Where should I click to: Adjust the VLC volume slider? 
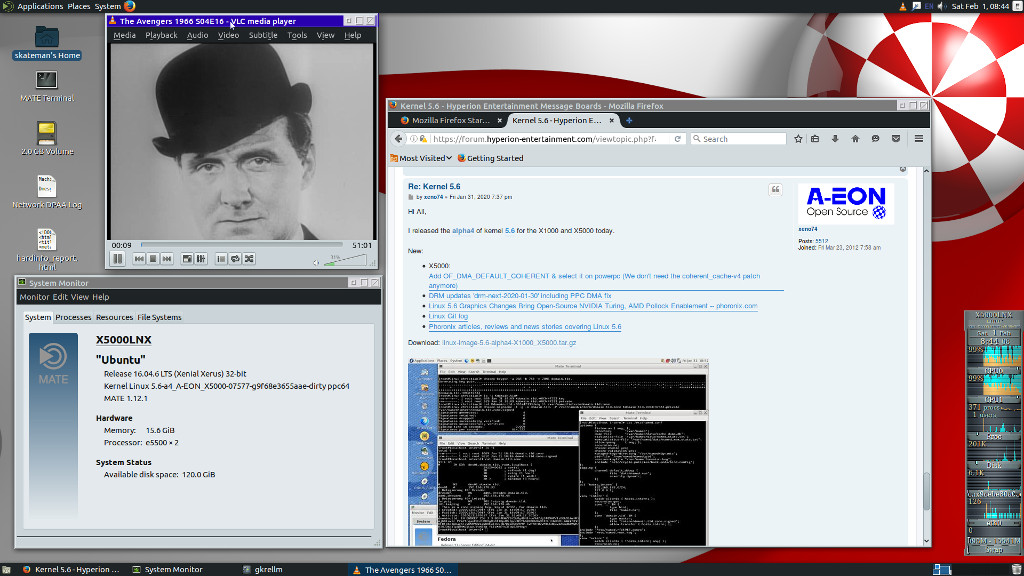pyautogui.click(x=345, y=261)
